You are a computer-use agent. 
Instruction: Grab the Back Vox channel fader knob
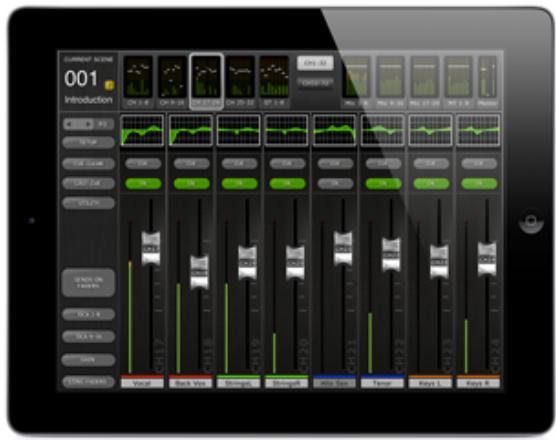[x=199, y=272]
